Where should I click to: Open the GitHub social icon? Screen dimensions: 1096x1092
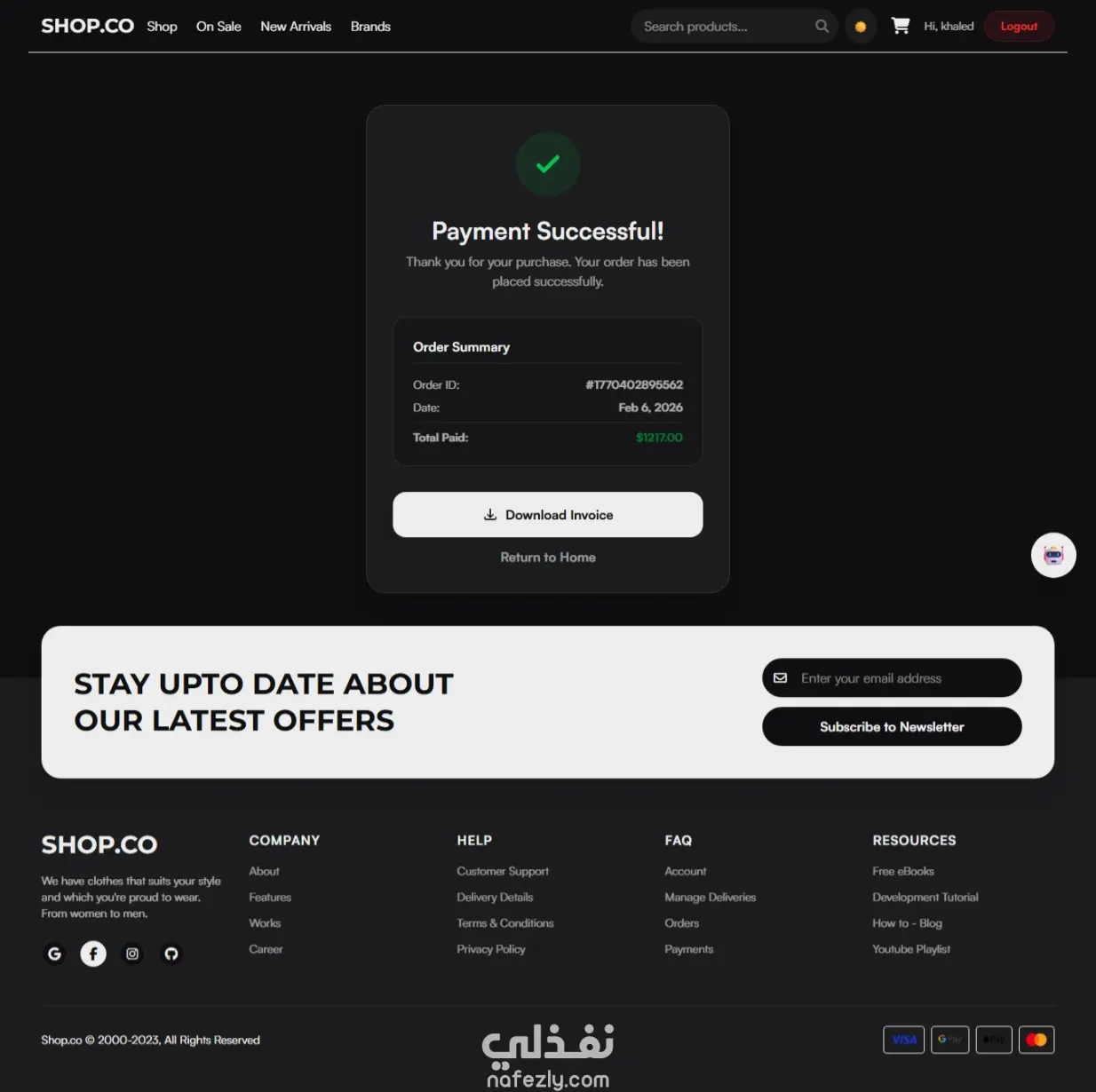coord(171,954)
